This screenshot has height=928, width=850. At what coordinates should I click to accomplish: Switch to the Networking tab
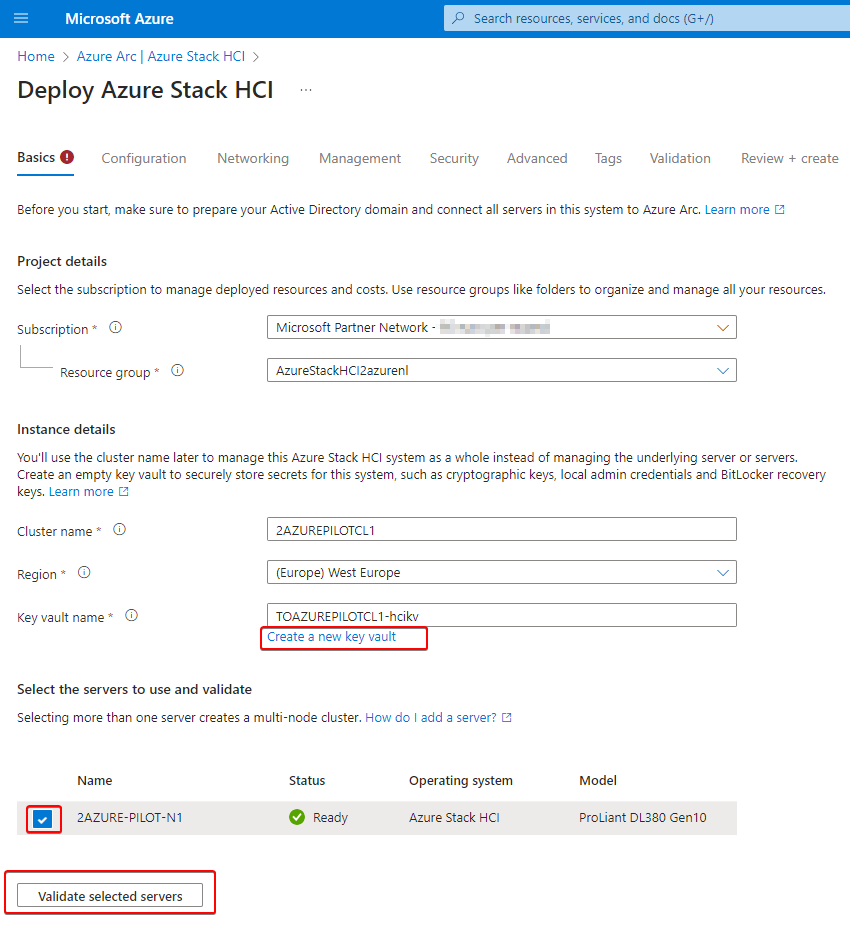point(253,158)
